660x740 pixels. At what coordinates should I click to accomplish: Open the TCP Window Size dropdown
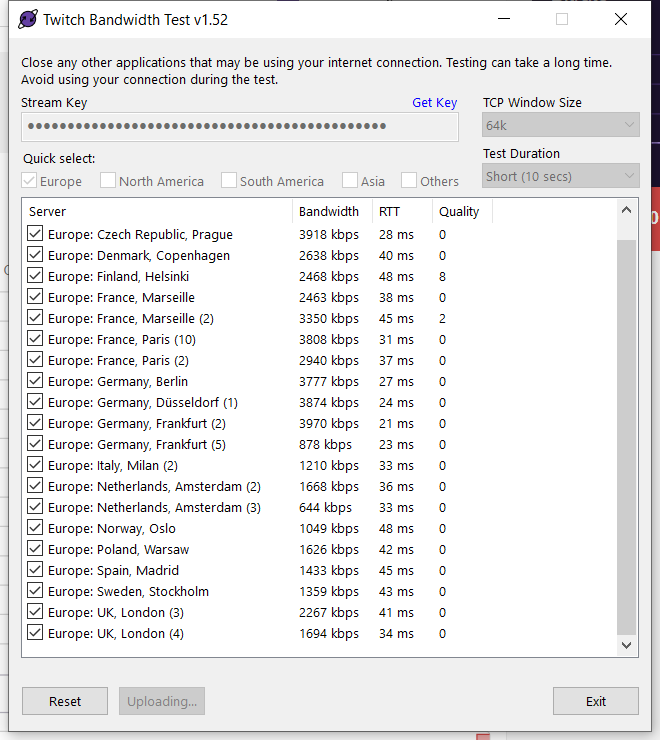(560, 125)
